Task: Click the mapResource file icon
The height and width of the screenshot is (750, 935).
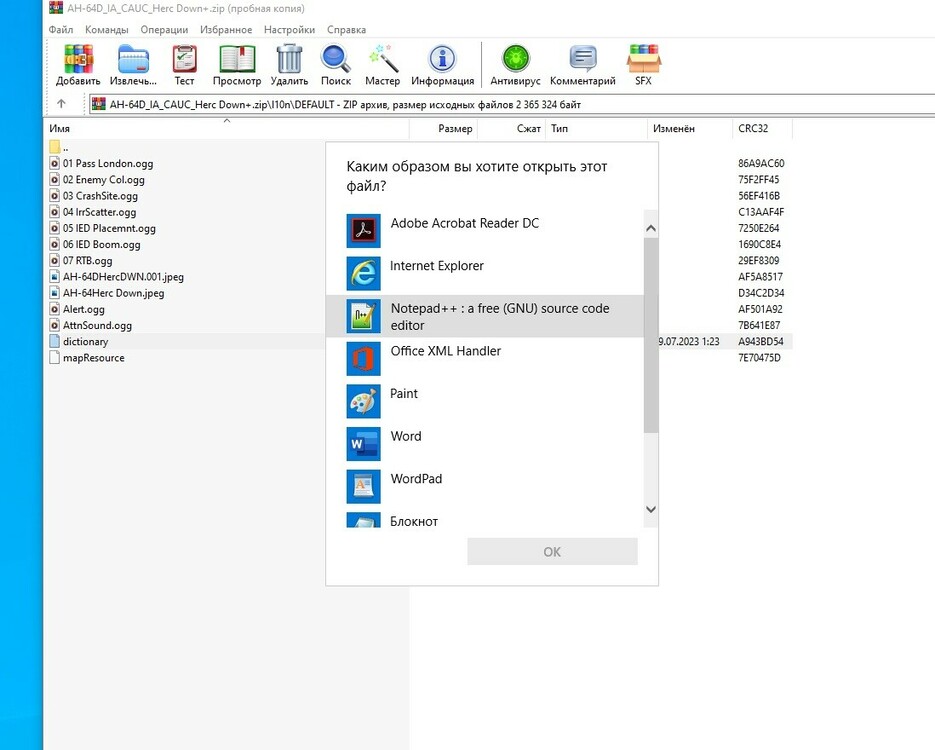Action: [x=55, y=357]
